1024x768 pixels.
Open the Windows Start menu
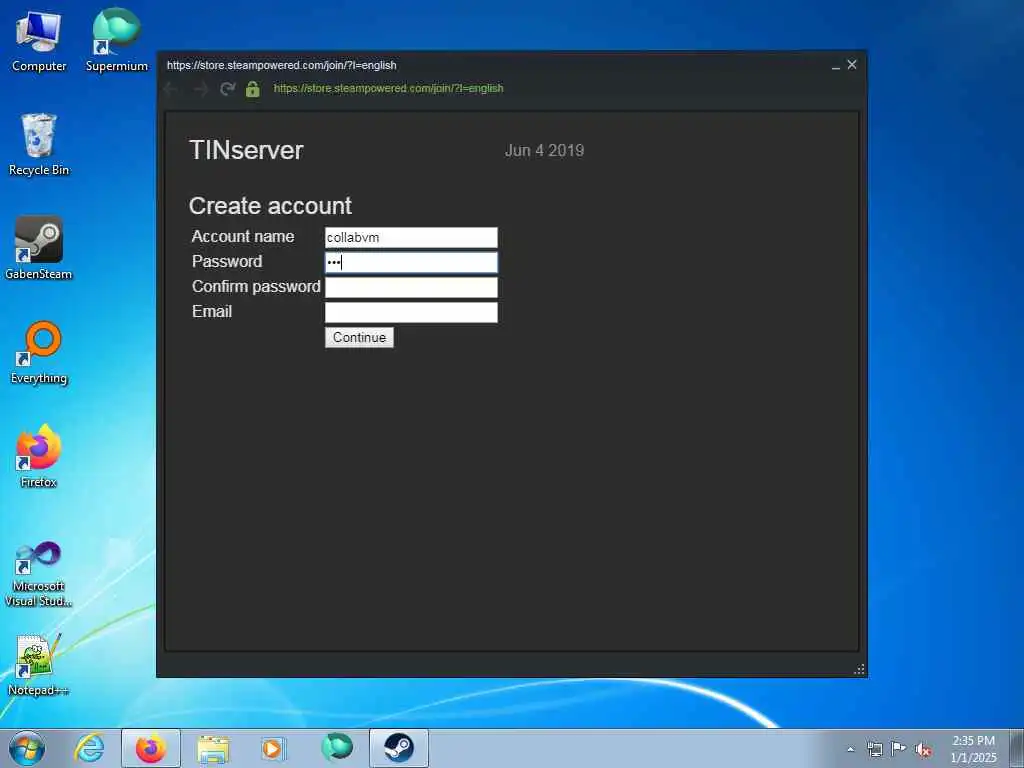pos(27,748)
